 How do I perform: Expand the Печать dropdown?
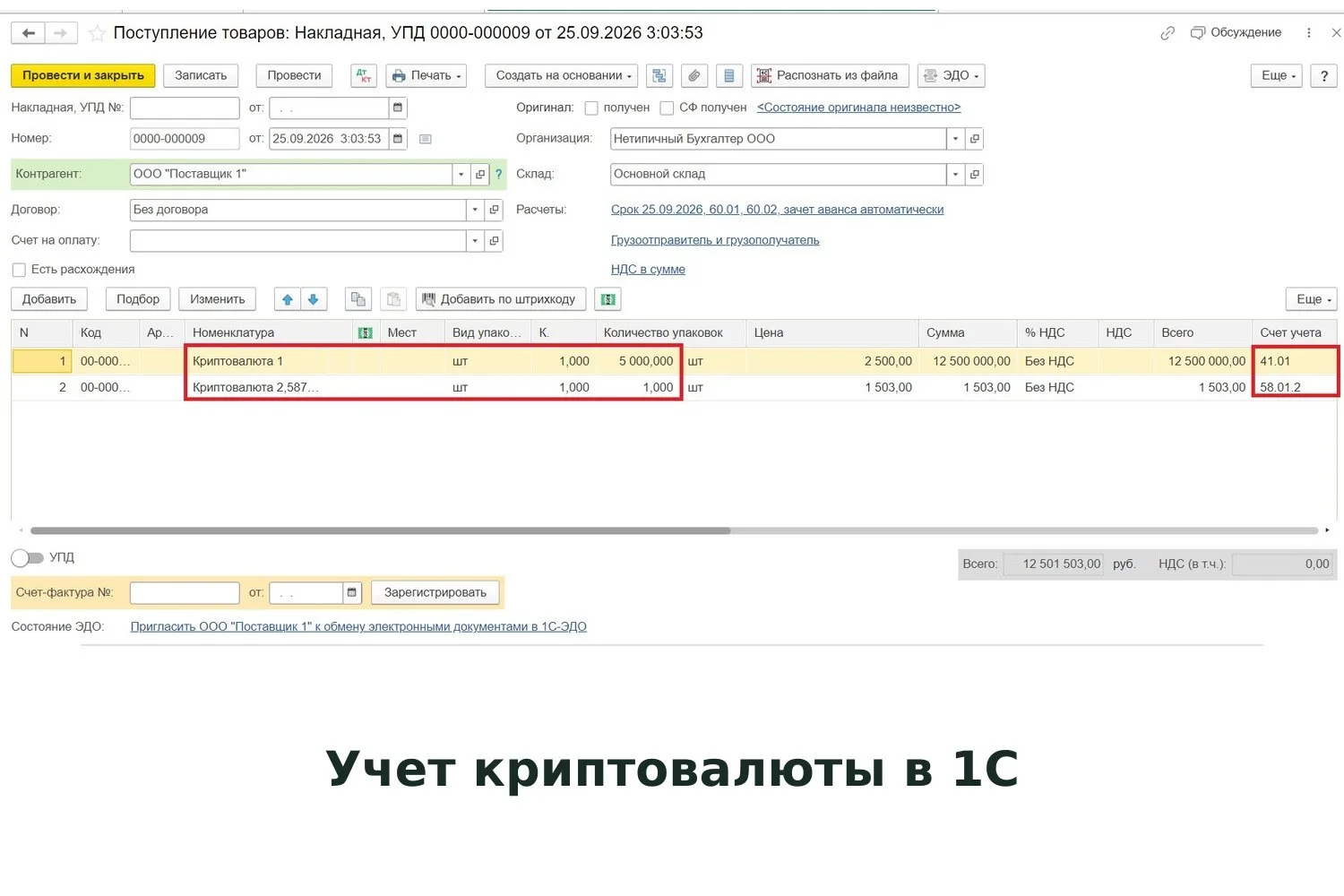(426, 76)
